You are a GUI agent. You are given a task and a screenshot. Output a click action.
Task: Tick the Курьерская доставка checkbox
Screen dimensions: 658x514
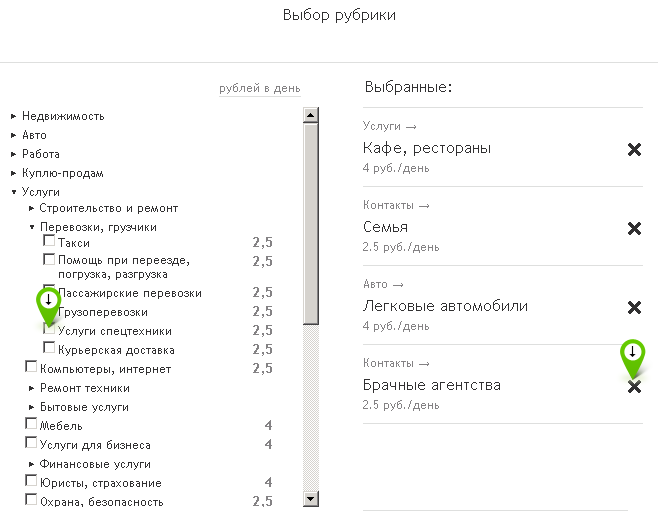[x=49, y=348]
